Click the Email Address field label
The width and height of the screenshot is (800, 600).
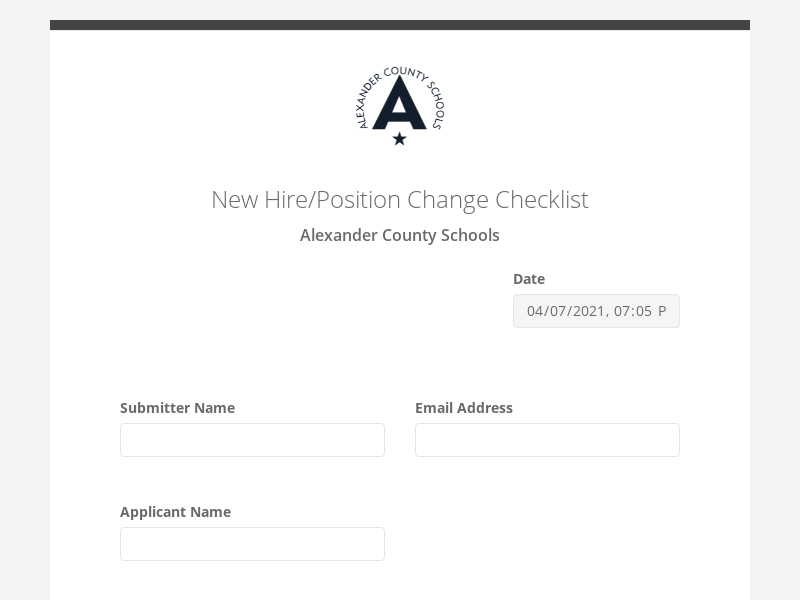pos(464,408)
